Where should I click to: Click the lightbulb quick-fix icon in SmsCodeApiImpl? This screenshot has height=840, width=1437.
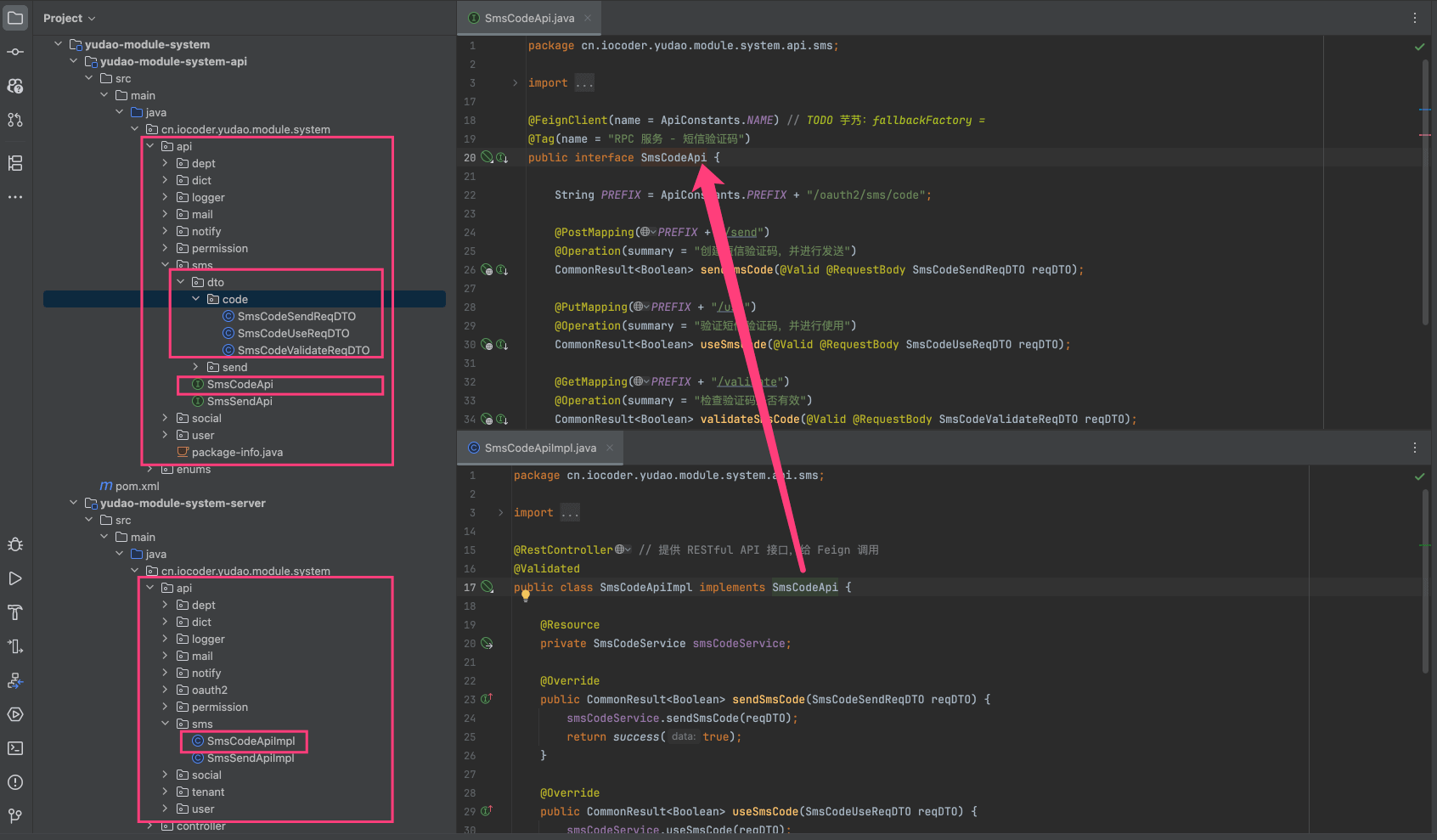[x=526, y=595]
